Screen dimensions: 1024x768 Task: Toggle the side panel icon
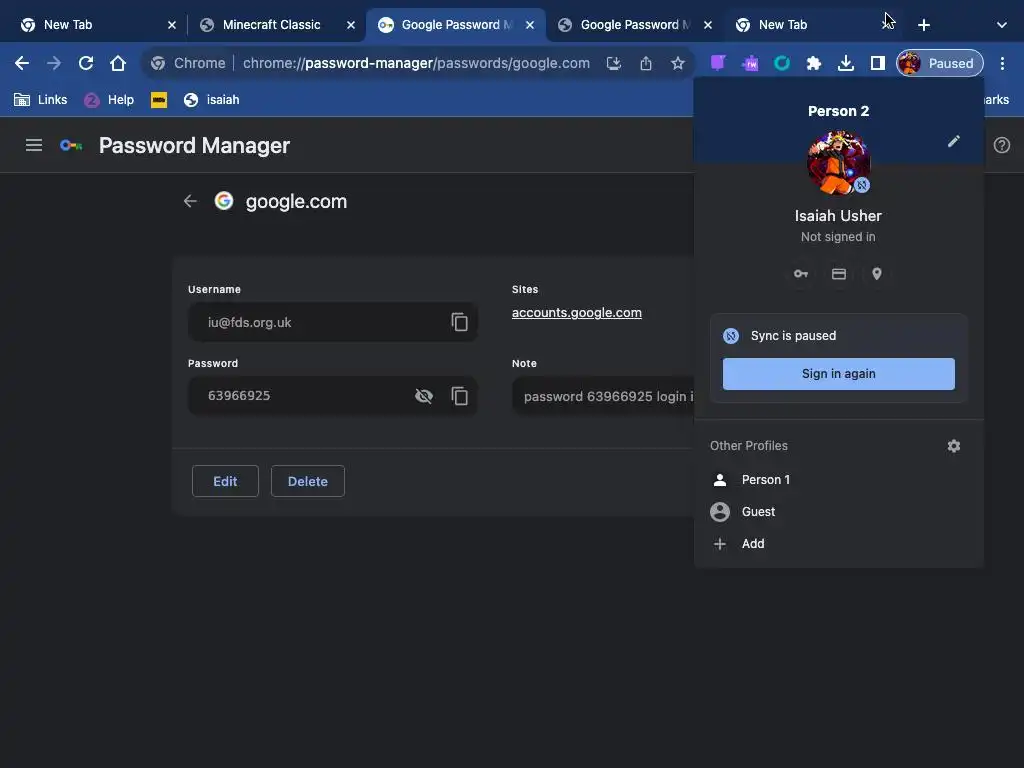tap(878, 63)
